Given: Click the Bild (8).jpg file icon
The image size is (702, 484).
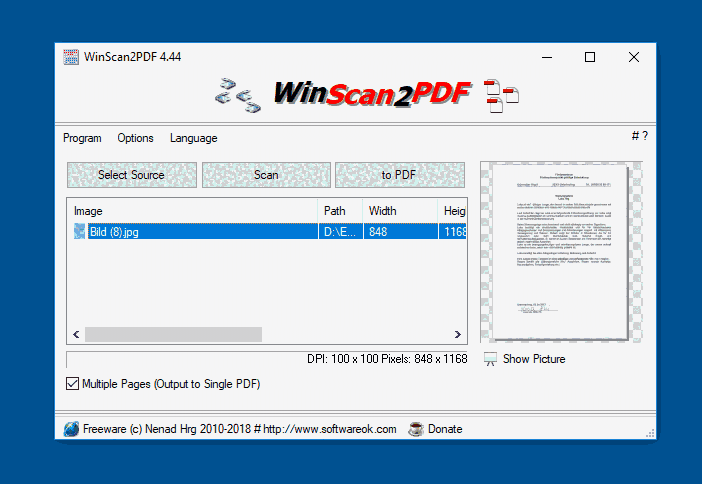Looking at the screenshot, I should click(x=79, y=231).
